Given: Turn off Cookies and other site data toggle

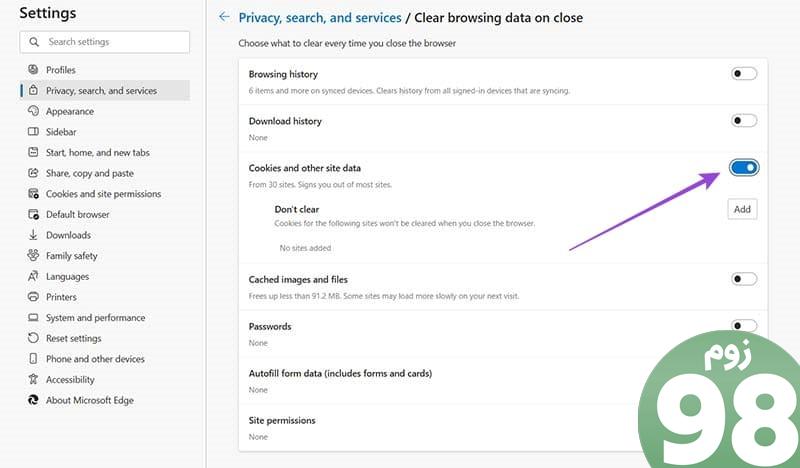Looking at the screenshot, I should point(744,167).
